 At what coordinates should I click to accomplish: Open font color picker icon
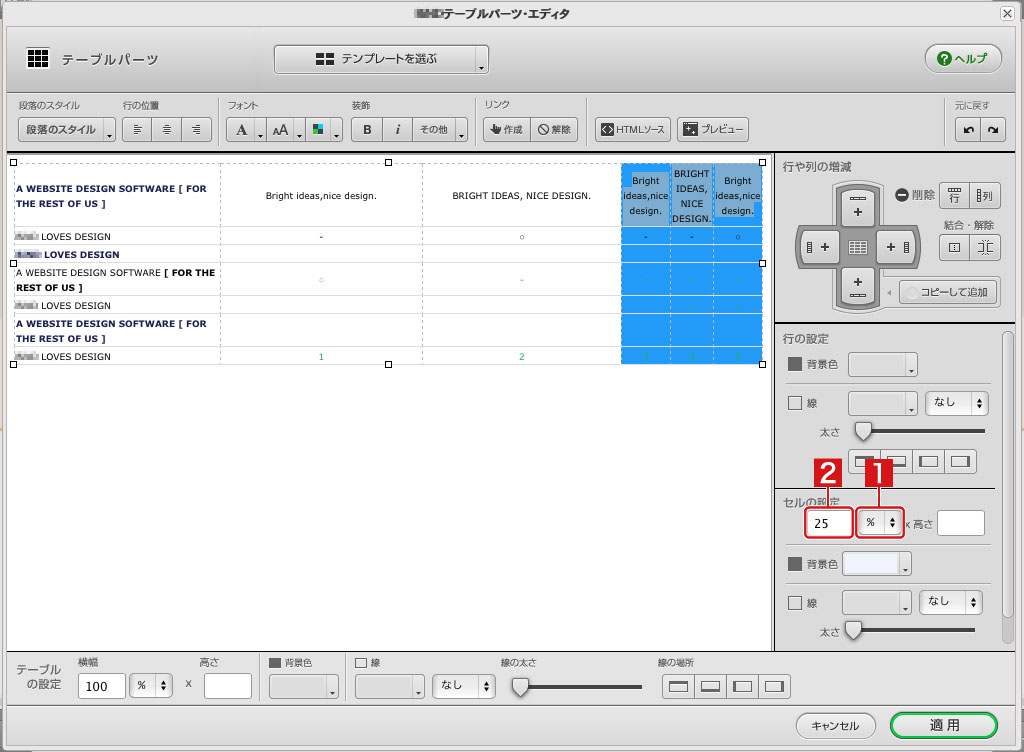(x=323, y=129)
